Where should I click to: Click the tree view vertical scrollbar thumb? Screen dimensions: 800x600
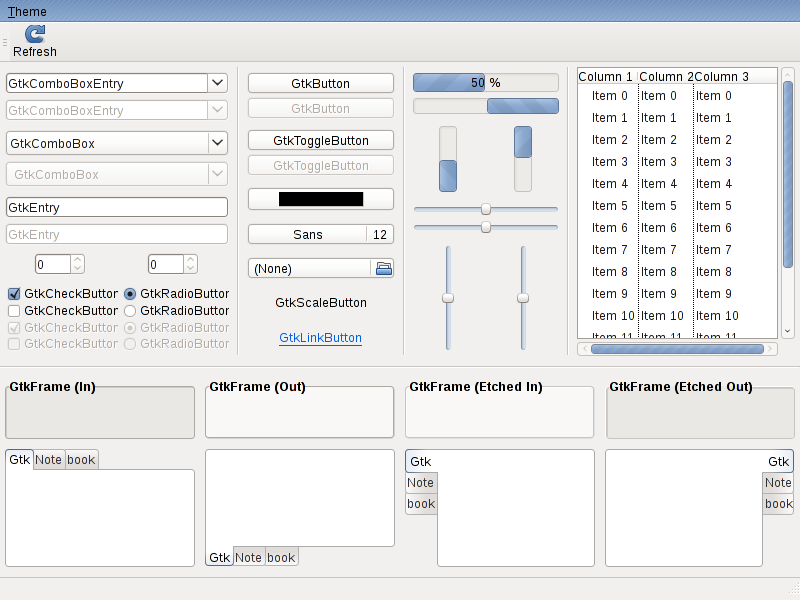(787, 173)
